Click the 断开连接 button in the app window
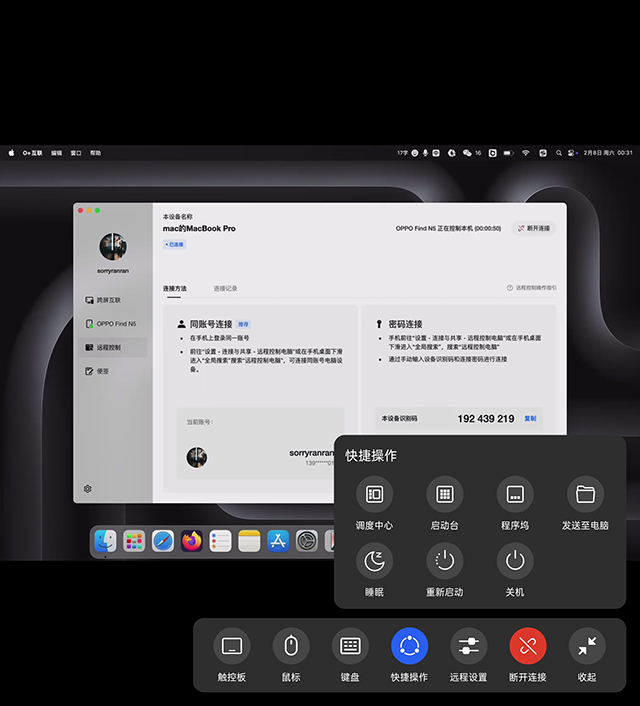 (x=534, y=228)
